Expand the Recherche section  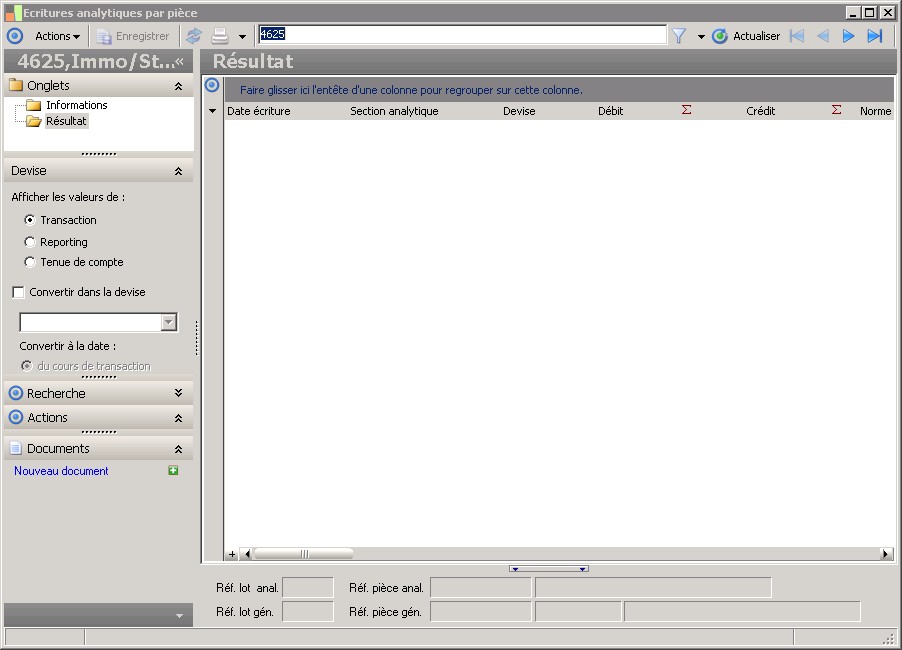pyautogui.click(x=178, y=393)
